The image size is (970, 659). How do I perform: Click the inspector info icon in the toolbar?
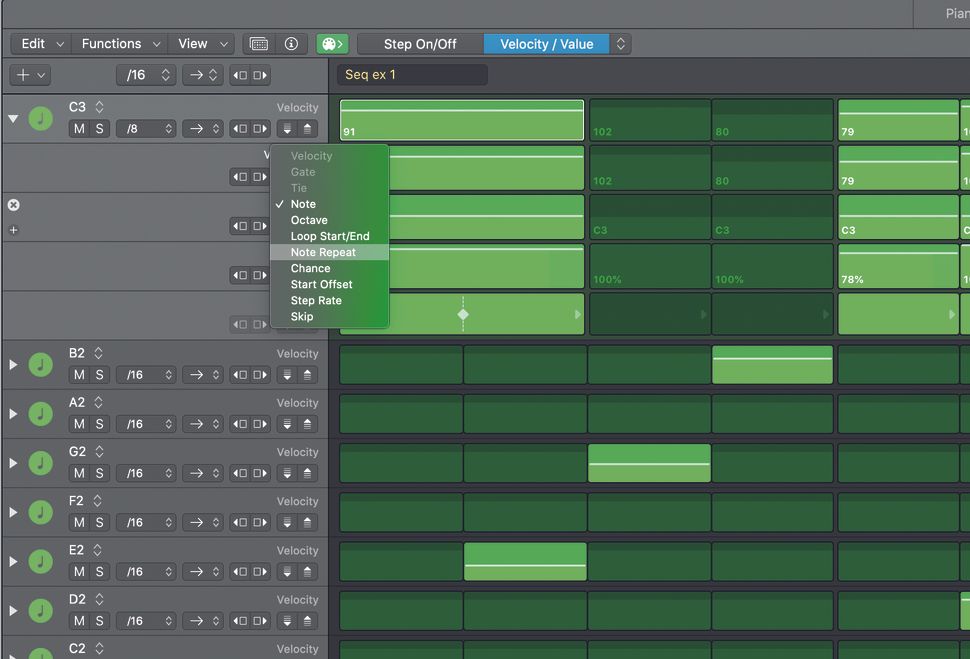291,44
